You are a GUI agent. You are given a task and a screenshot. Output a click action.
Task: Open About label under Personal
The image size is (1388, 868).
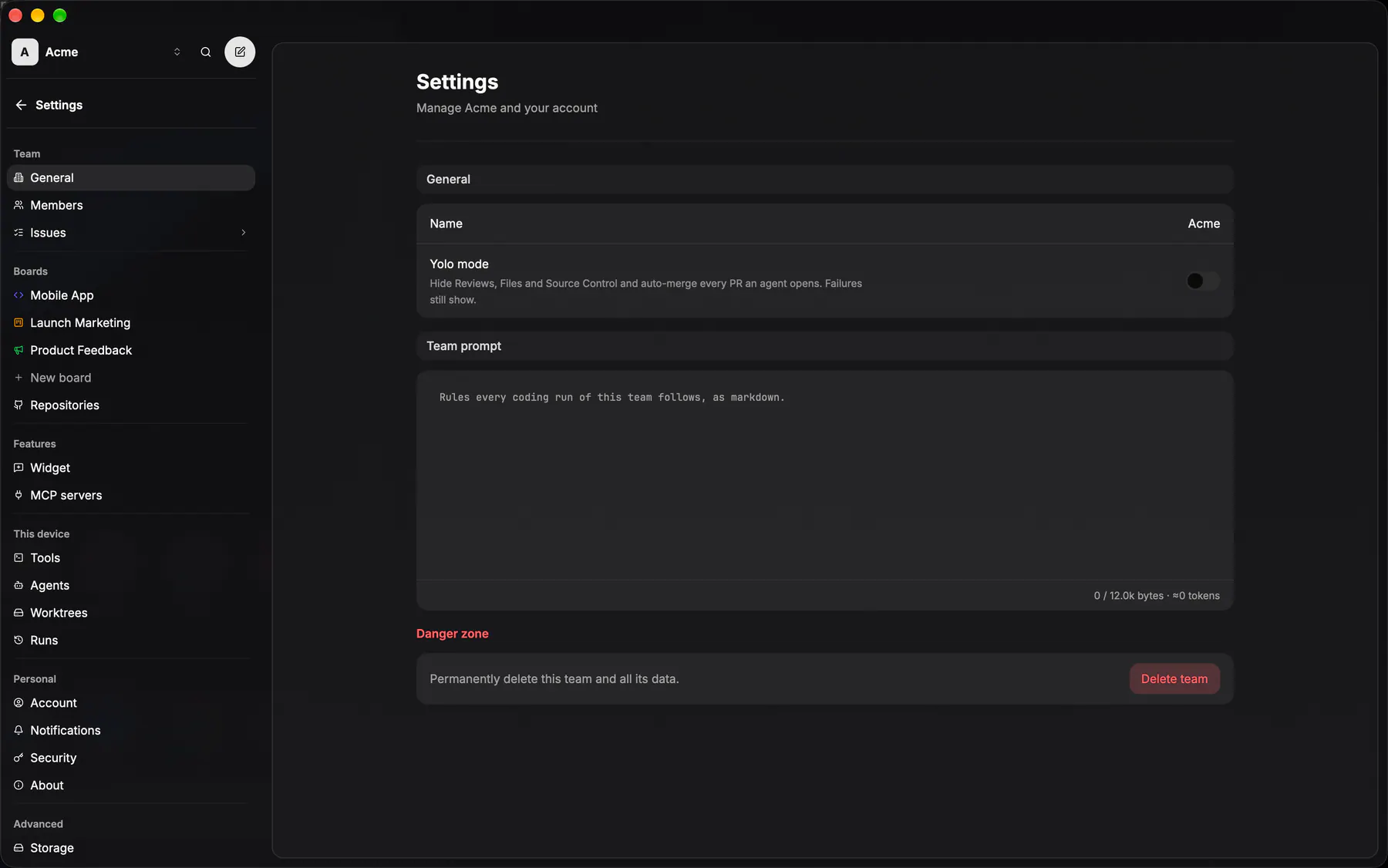pos(47,785)
